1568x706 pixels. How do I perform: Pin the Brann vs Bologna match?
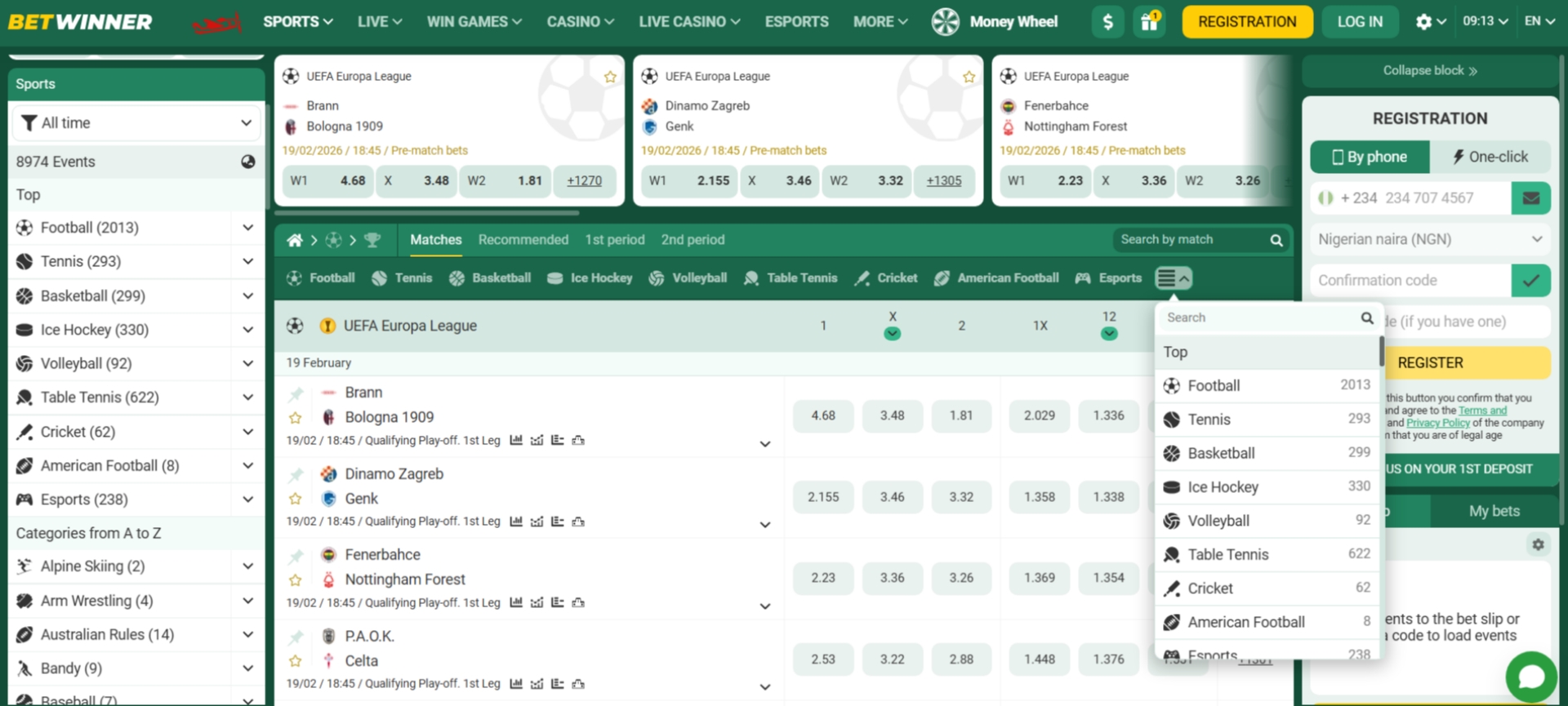(296, 393)
